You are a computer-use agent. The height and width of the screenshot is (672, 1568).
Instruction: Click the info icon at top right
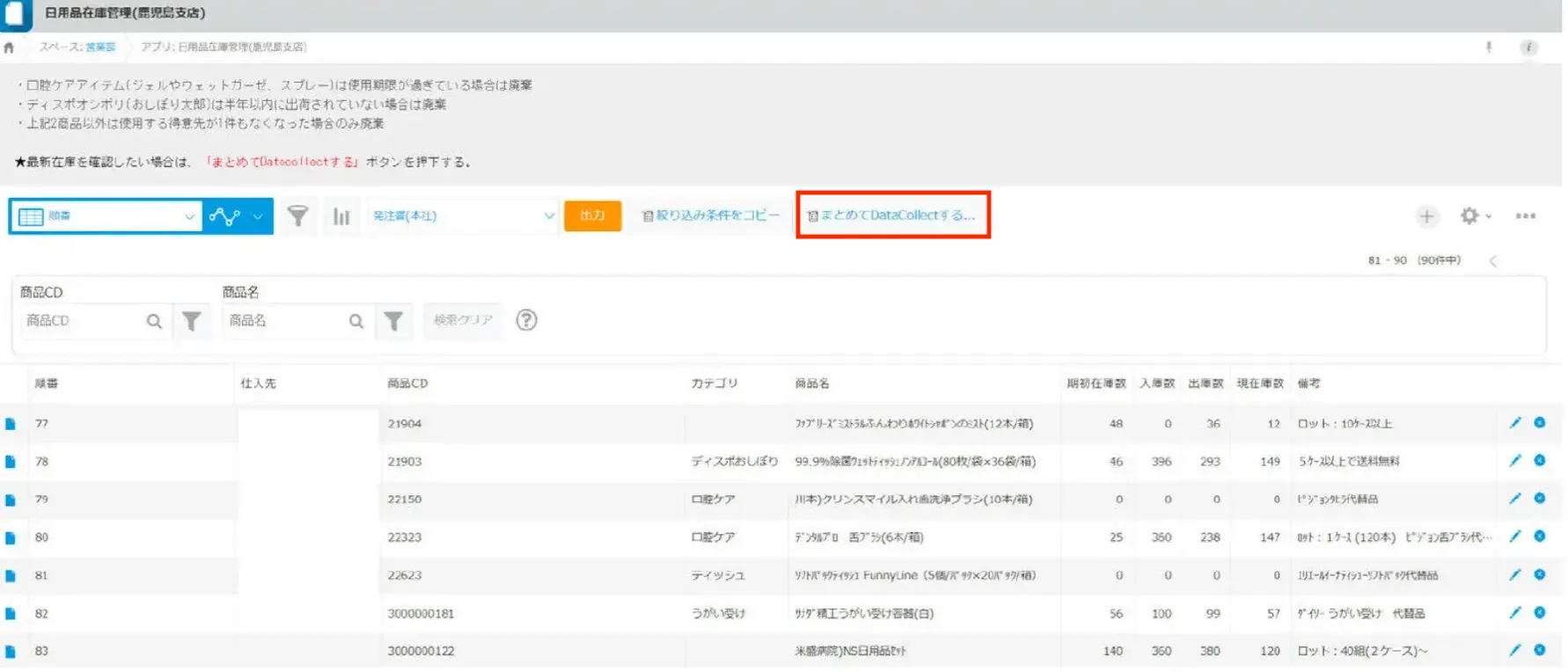(x=1529, y=47)
